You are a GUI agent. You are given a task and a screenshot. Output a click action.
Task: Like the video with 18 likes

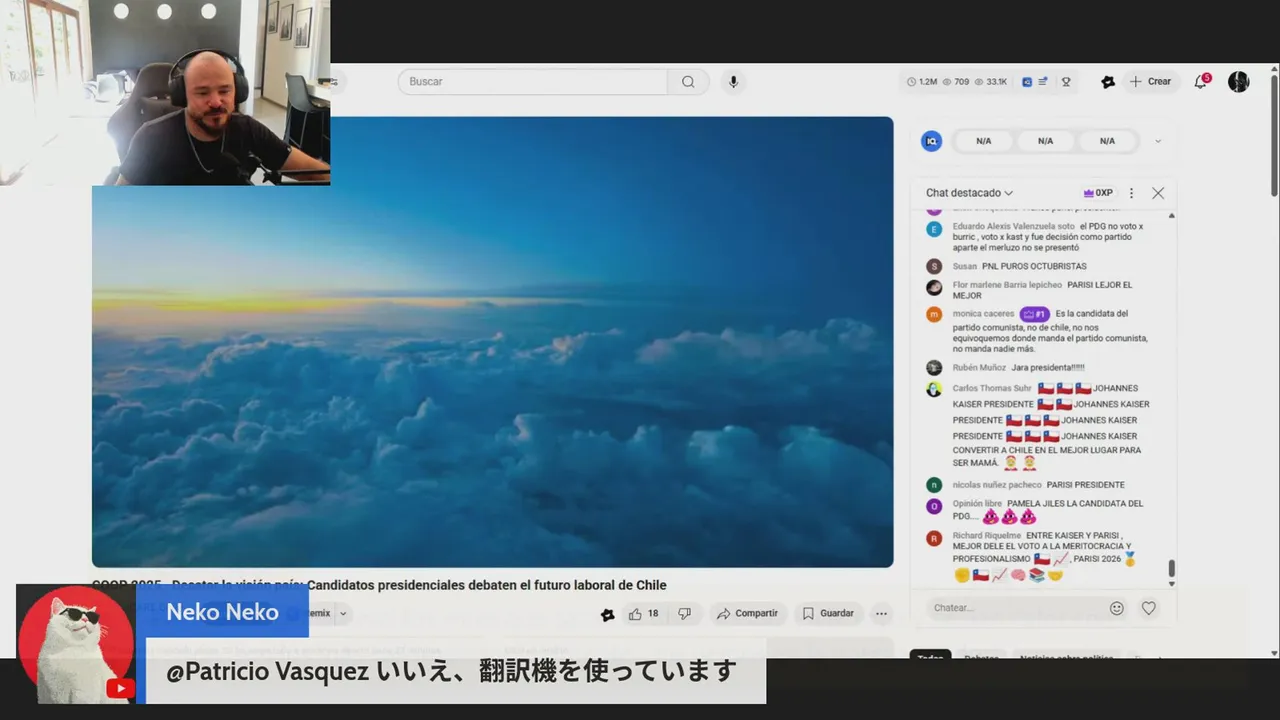[x=643, y=614]
